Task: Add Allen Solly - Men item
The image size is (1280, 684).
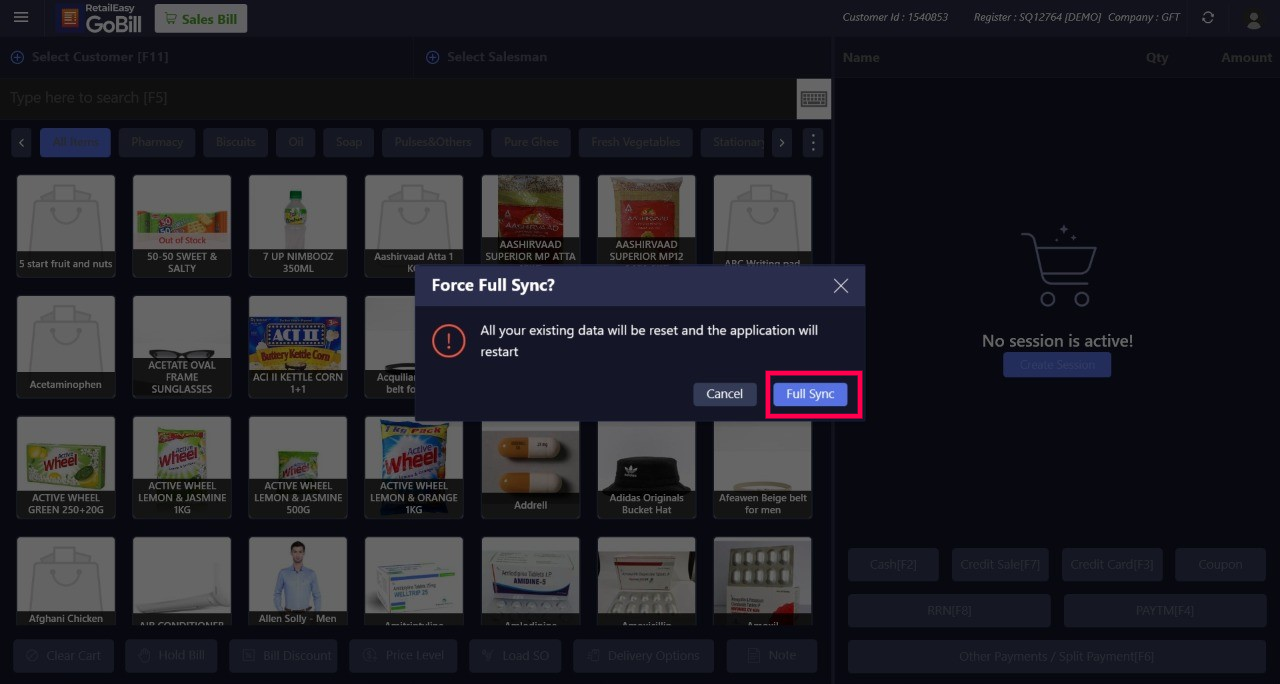Action: 298,582
